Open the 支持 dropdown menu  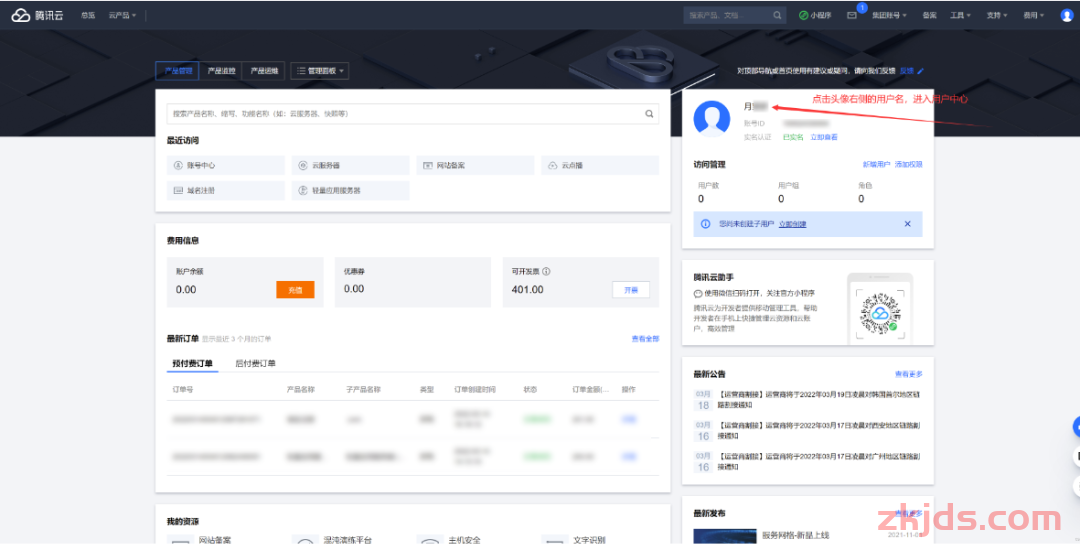point(997,15)
